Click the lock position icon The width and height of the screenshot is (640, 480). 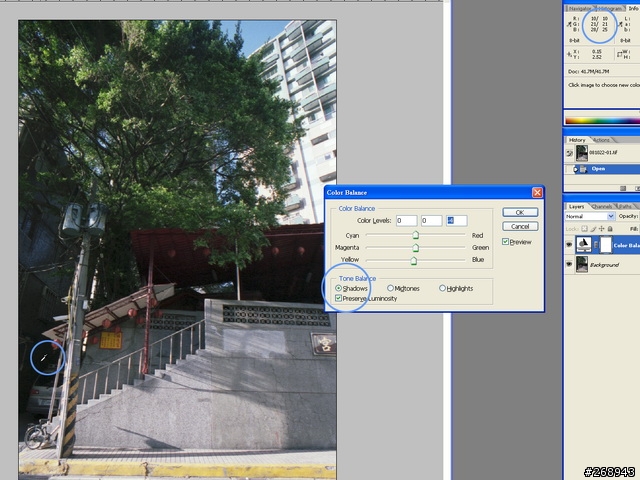602,229
